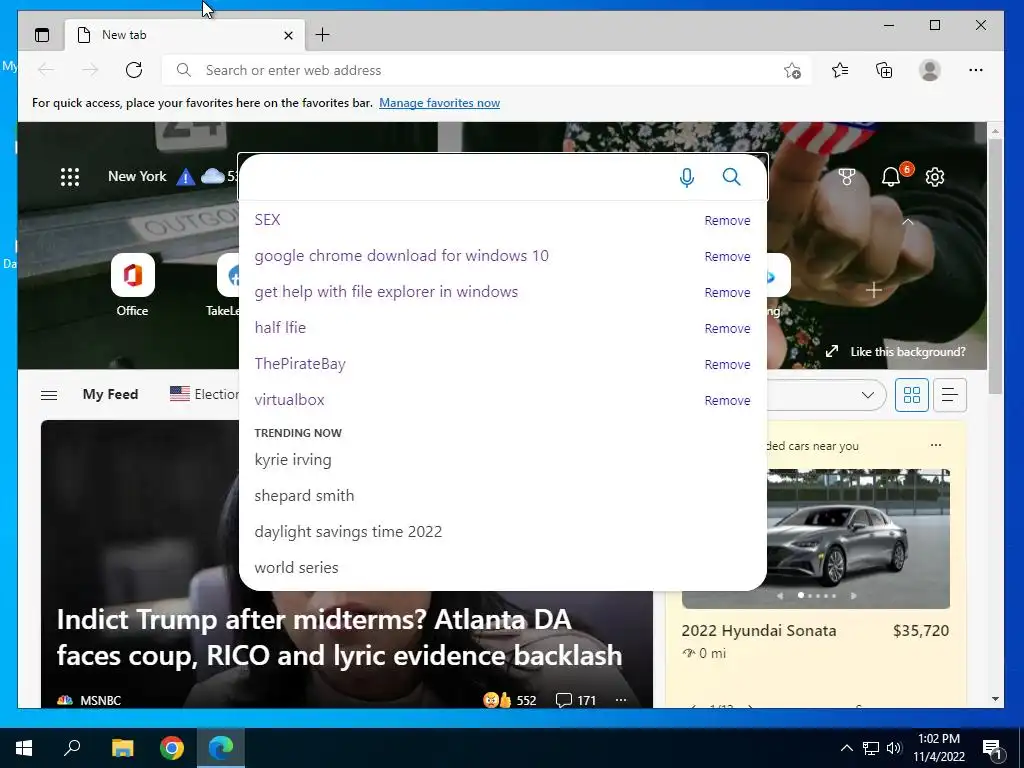Switch to Election feed tab
Screen dimensions: 1024x768
[x=204, y=394]
